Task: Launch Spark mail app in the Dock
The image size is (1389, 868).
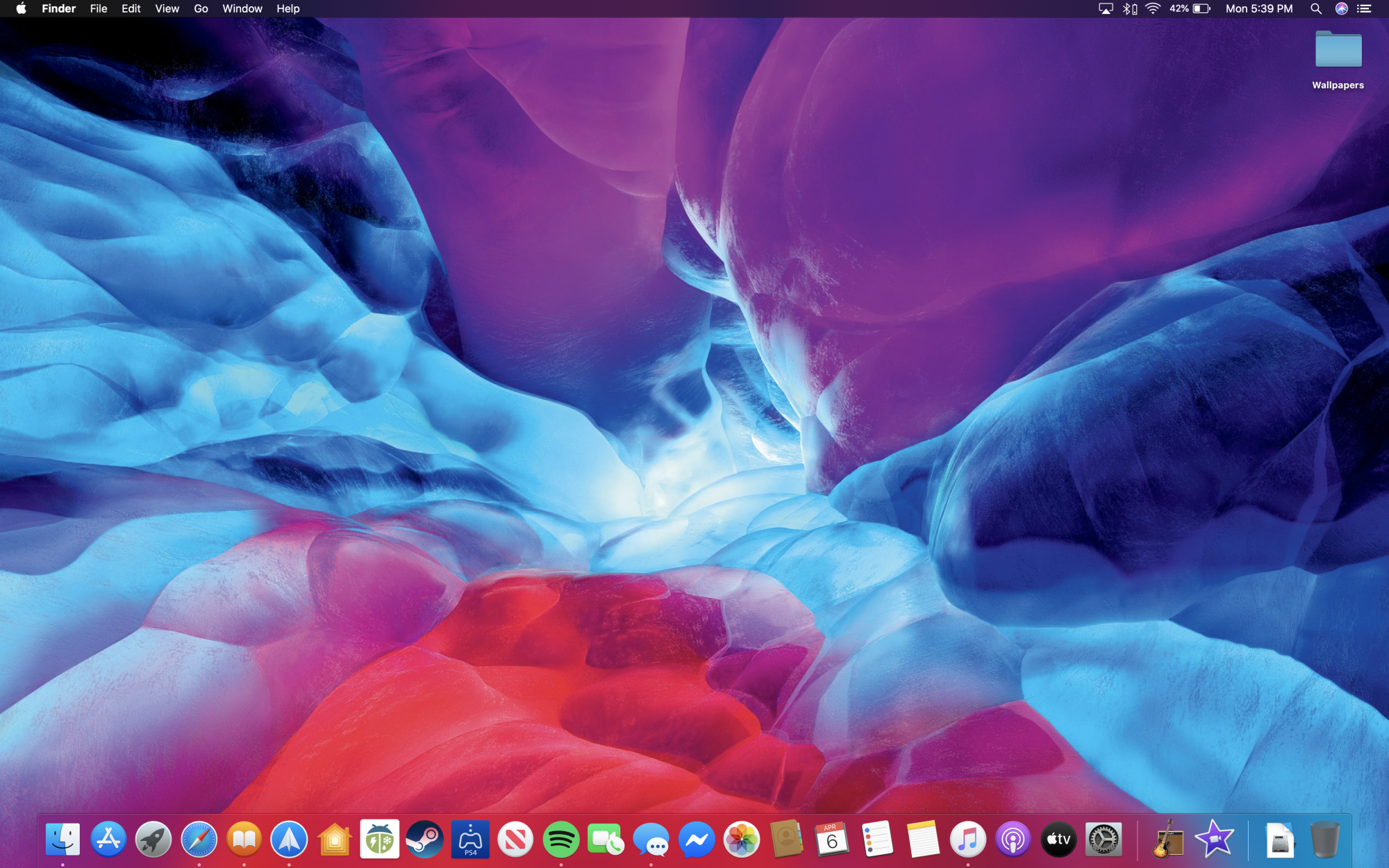Action: point(289,839)
